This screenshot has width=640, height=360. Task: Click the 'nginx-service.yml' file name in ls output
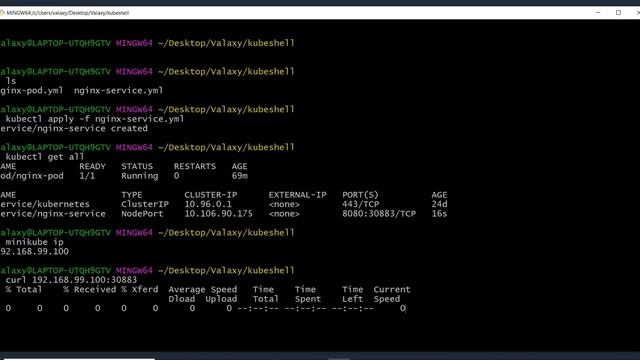tap(118, 91)
